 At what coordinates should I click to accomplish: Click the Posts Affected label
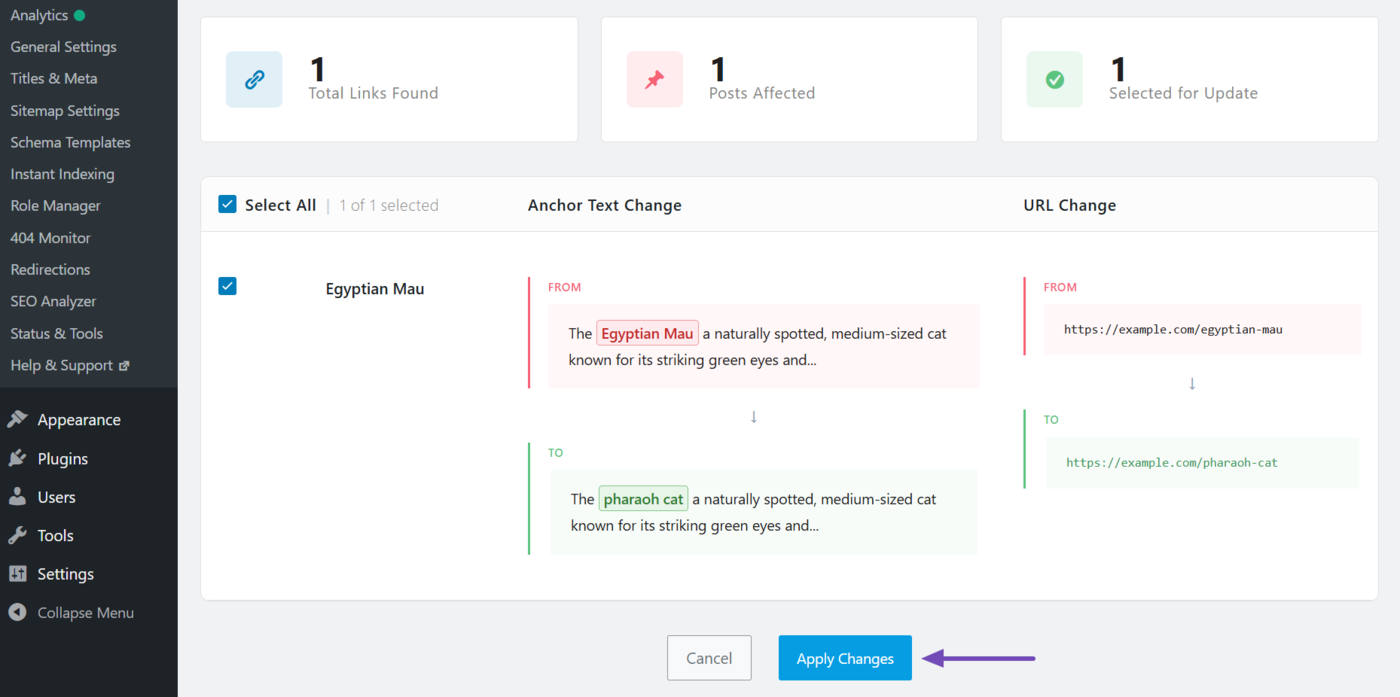coord(762,93)
